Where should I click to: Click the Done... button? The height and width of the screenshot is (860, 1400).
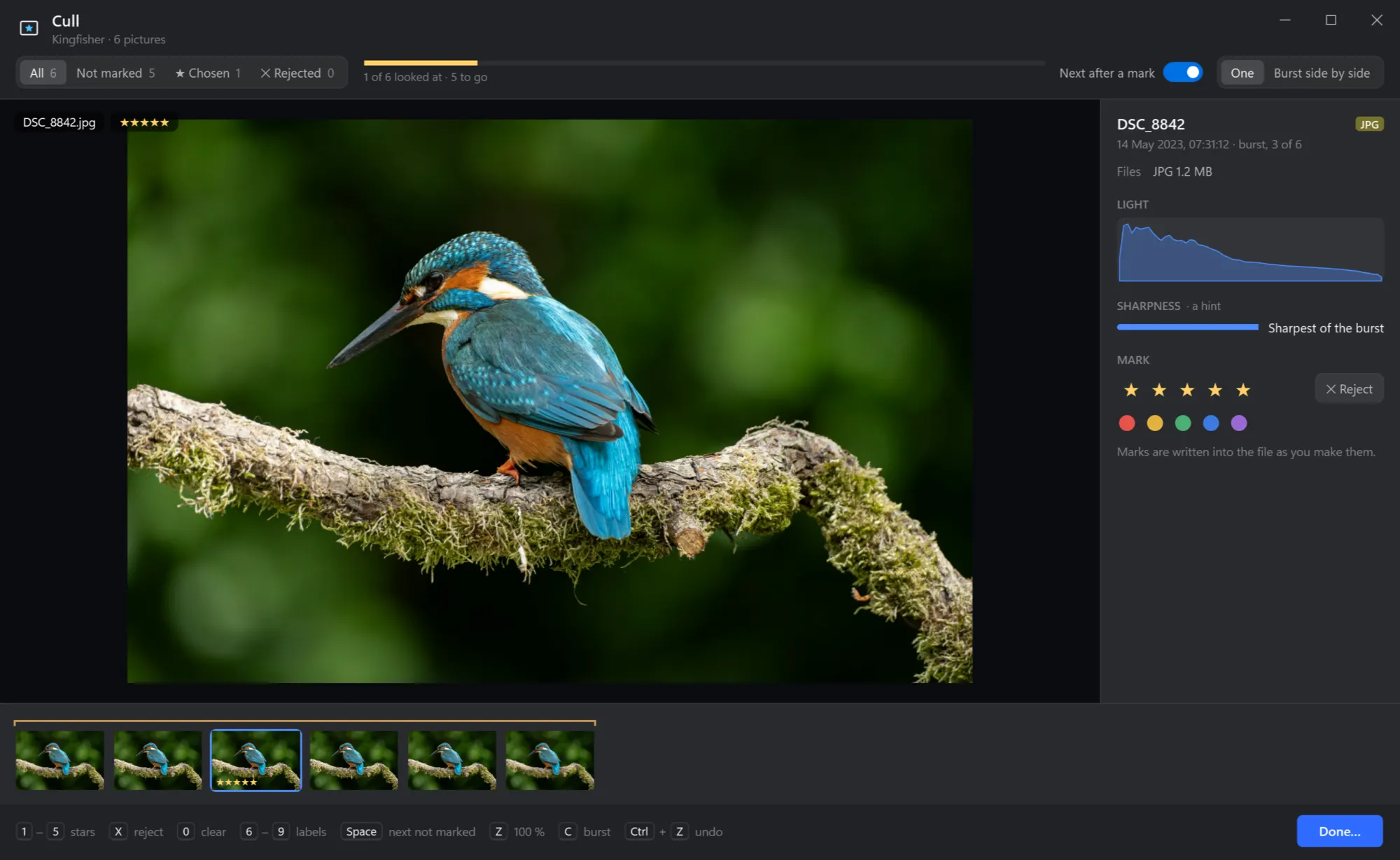(1339, 831)
